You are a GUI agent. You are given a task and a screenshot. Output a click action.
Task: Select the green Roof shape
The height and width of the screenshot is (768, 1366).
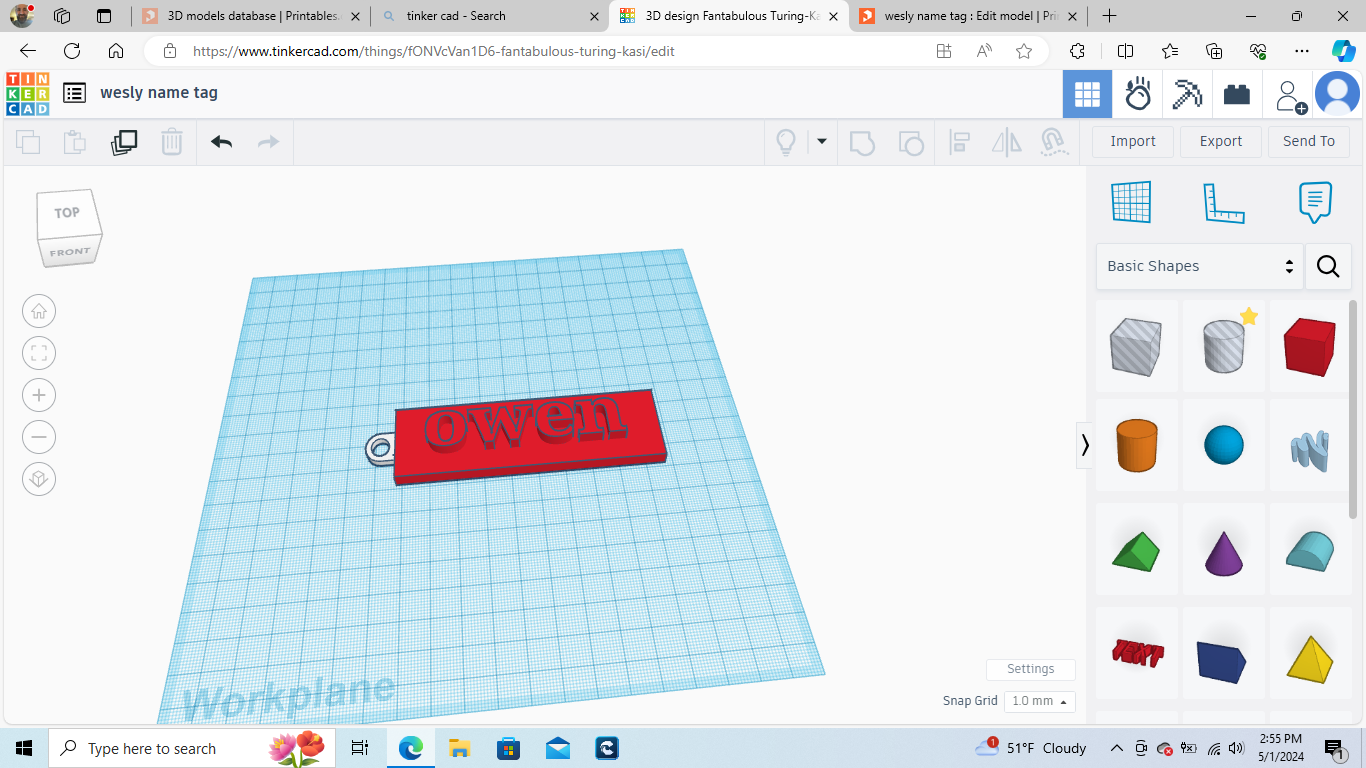1136,552
